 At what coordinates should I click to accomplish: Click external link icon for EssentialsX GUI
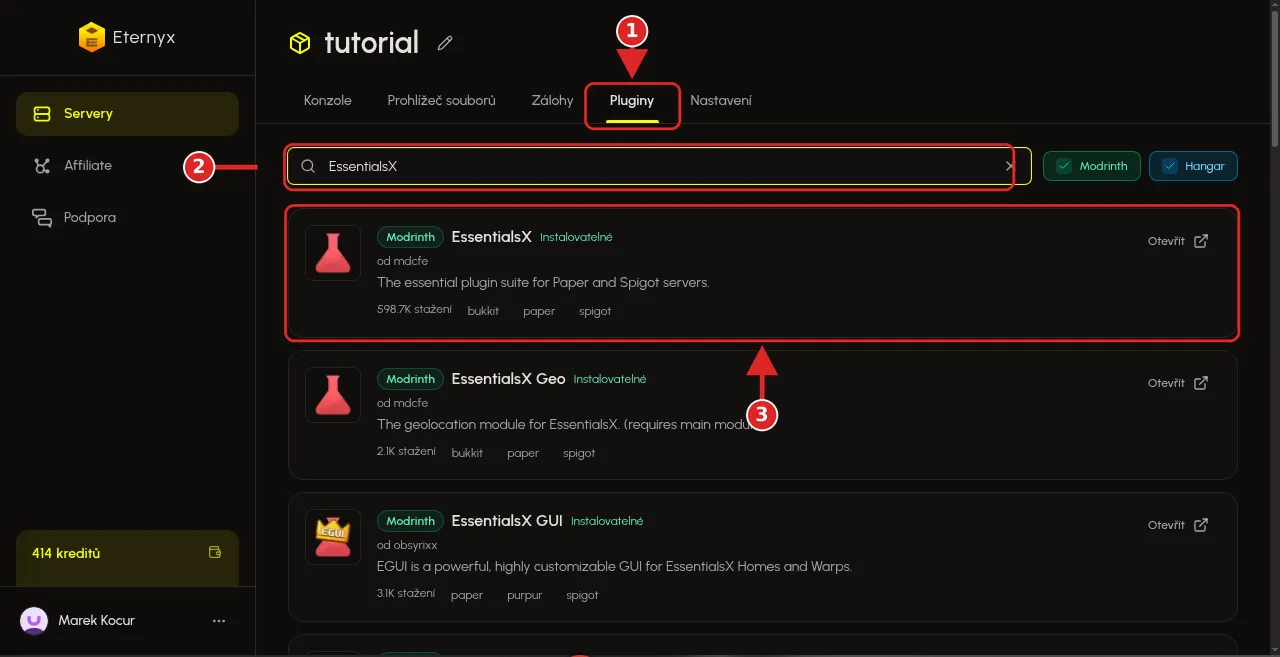[1202, 525]
